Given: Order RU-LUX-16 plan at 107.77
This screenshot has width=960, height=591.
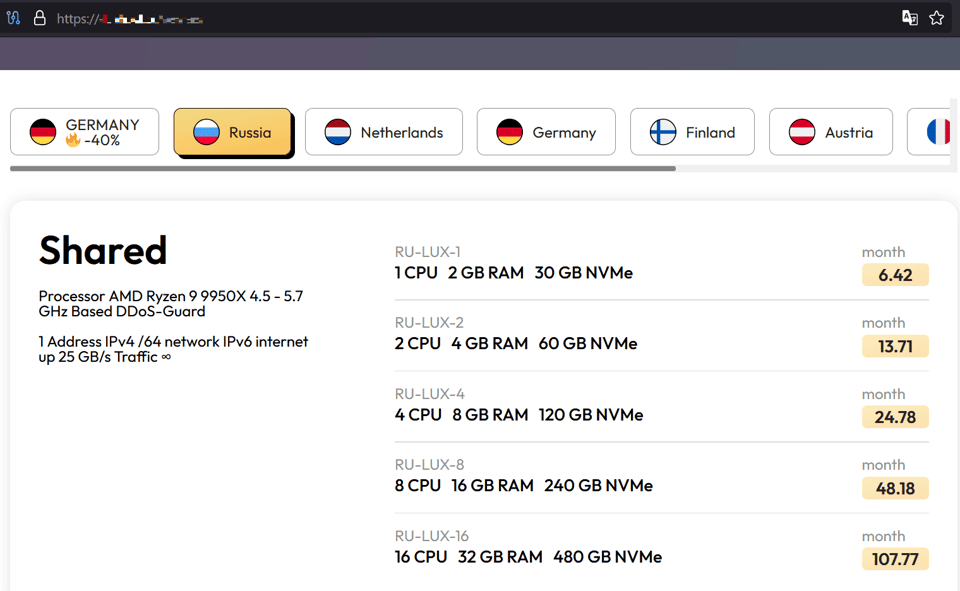Looking at the screenshot, I should click(895, 559).
